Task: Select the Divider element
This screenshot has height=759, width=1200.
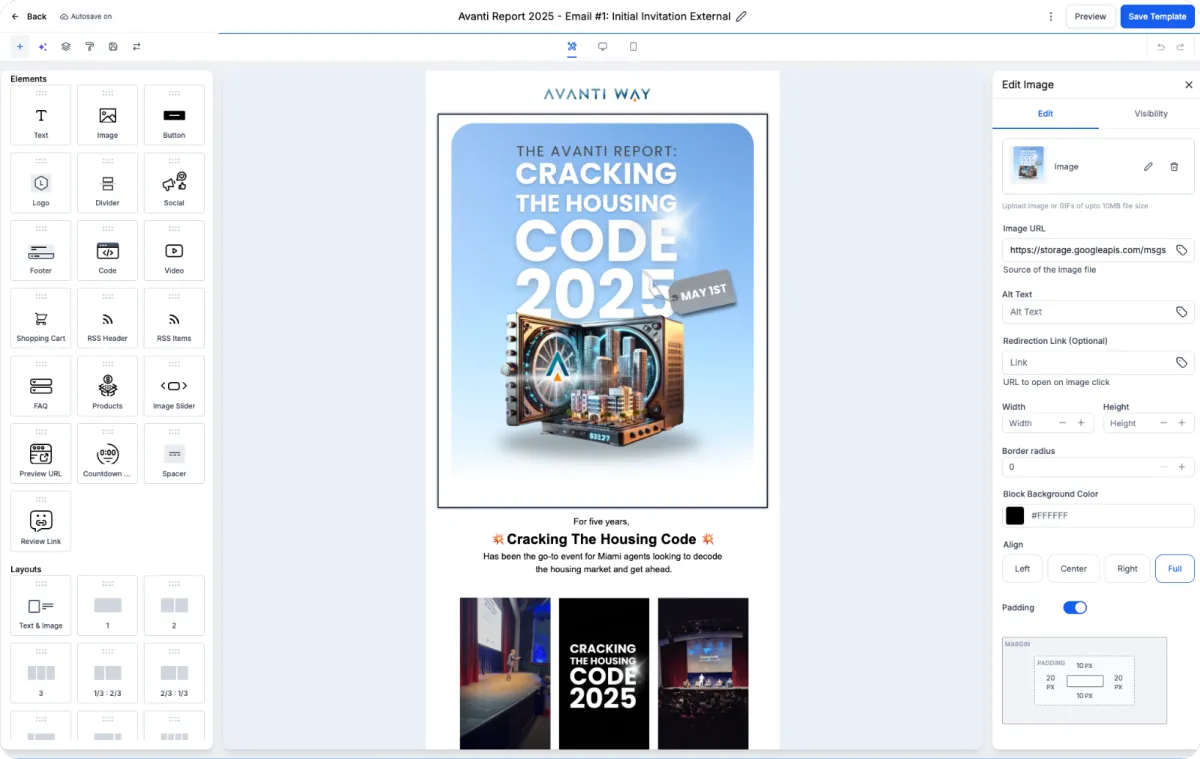Action: pos(107,183)
